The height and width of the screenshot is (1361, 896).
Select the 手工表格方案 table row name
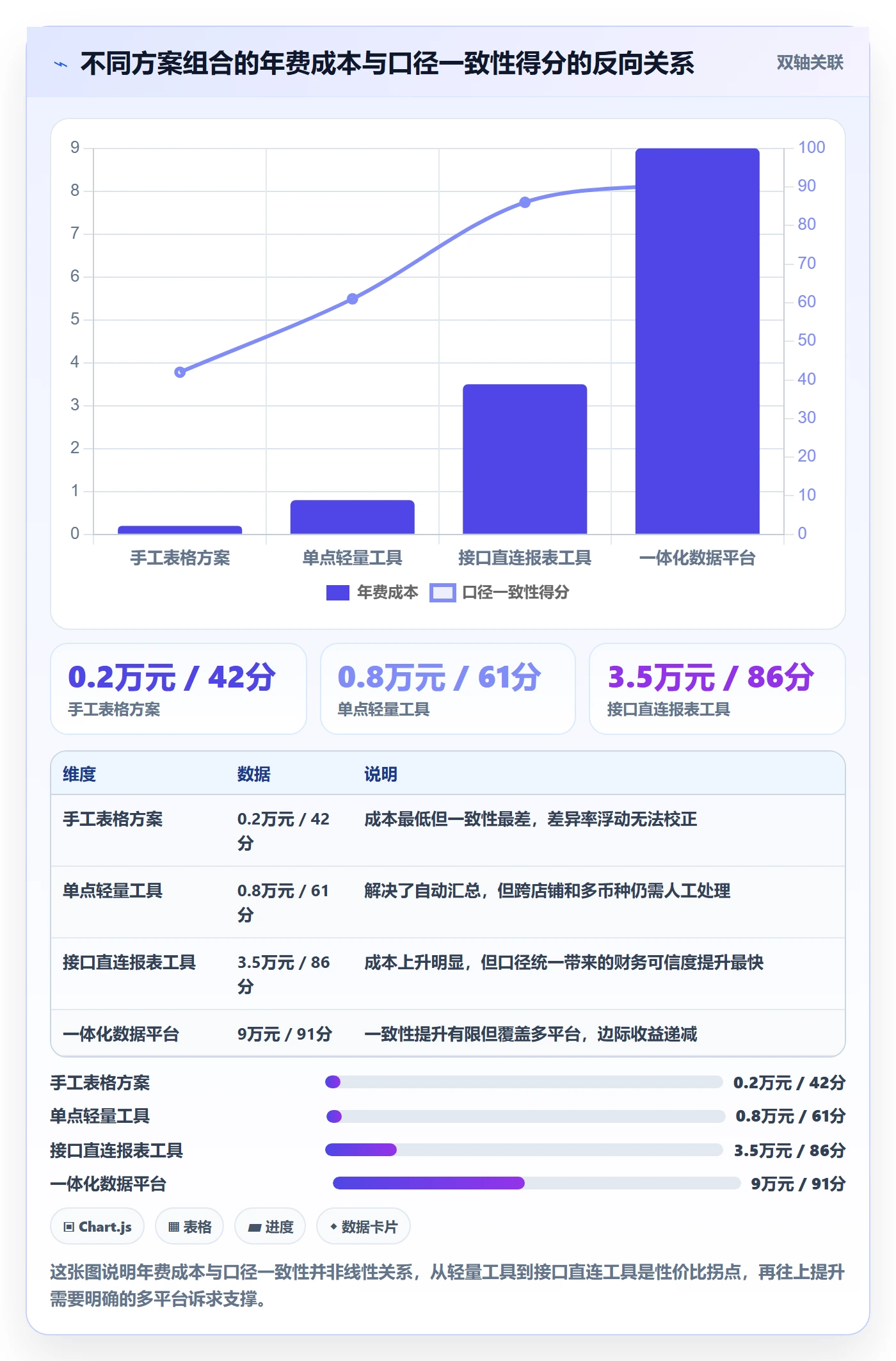click(x=113, y=819)
